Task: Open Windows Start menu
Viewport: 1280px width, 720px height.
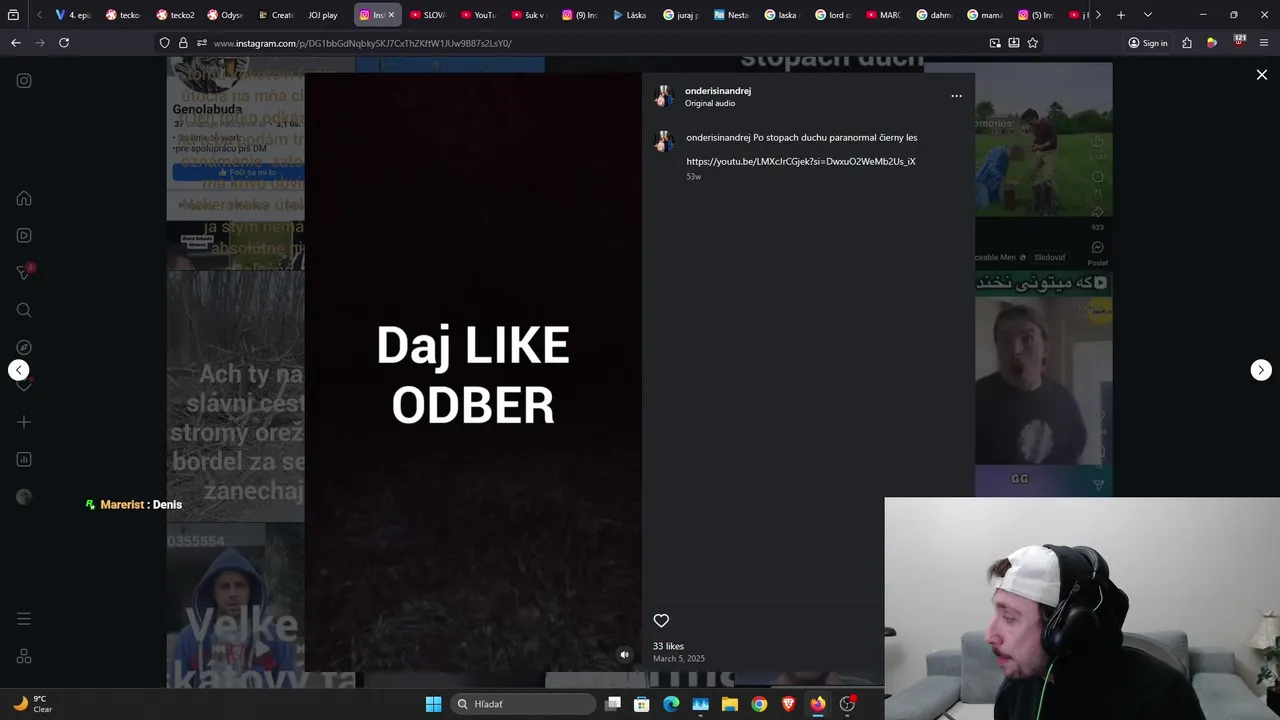Action: [x=433, y=704]
